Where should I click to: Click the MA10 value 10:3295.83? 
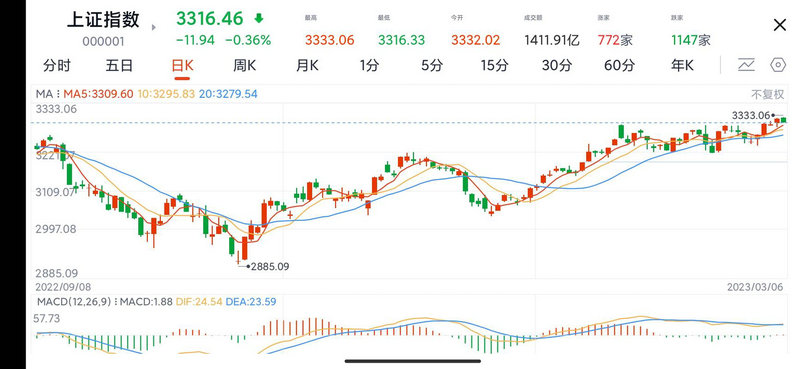click(x=166, y=94)
